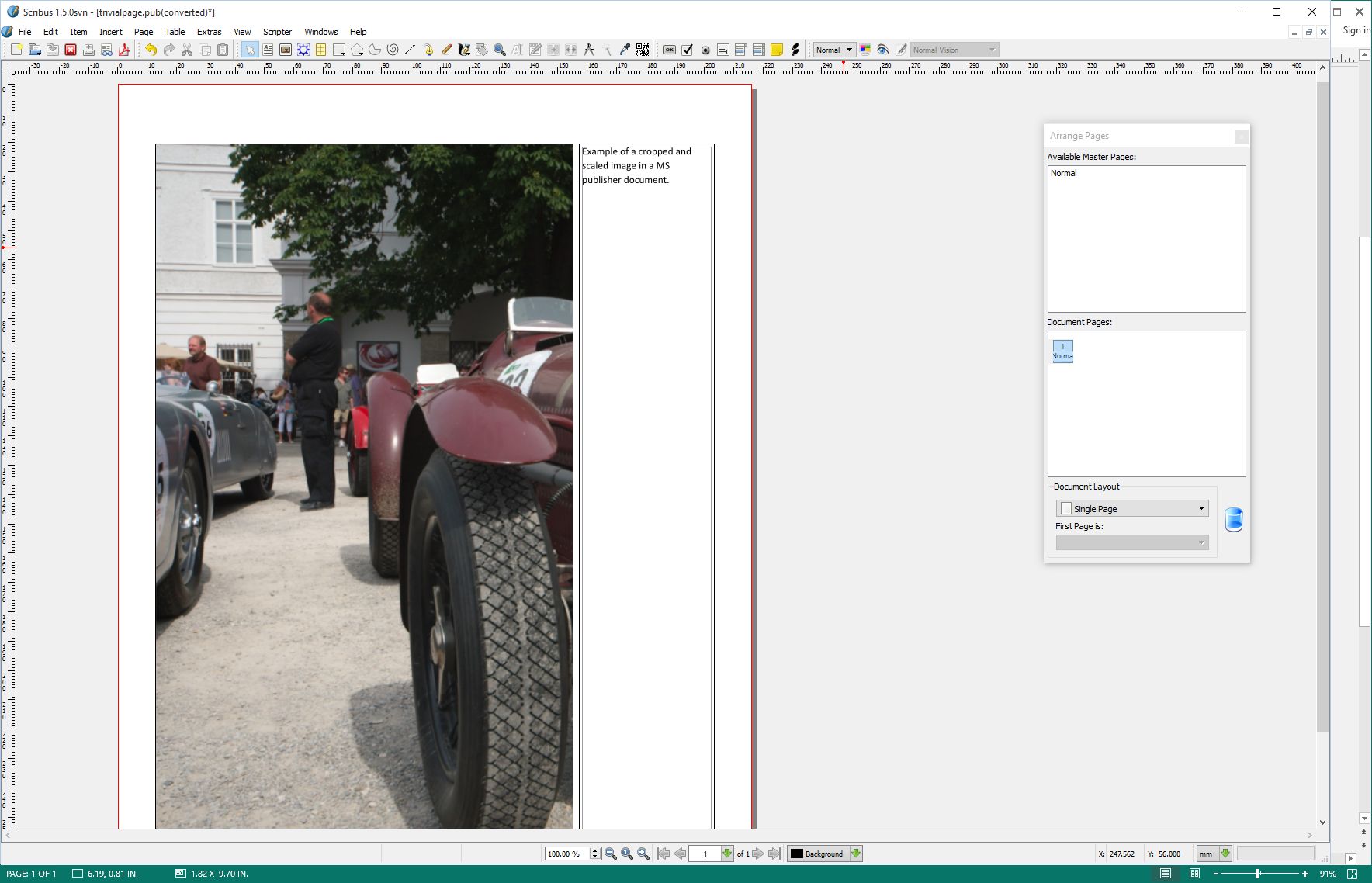The image size is (1372, 883).
Task: Select the Image Frame tool
Action: click(286, 50)
